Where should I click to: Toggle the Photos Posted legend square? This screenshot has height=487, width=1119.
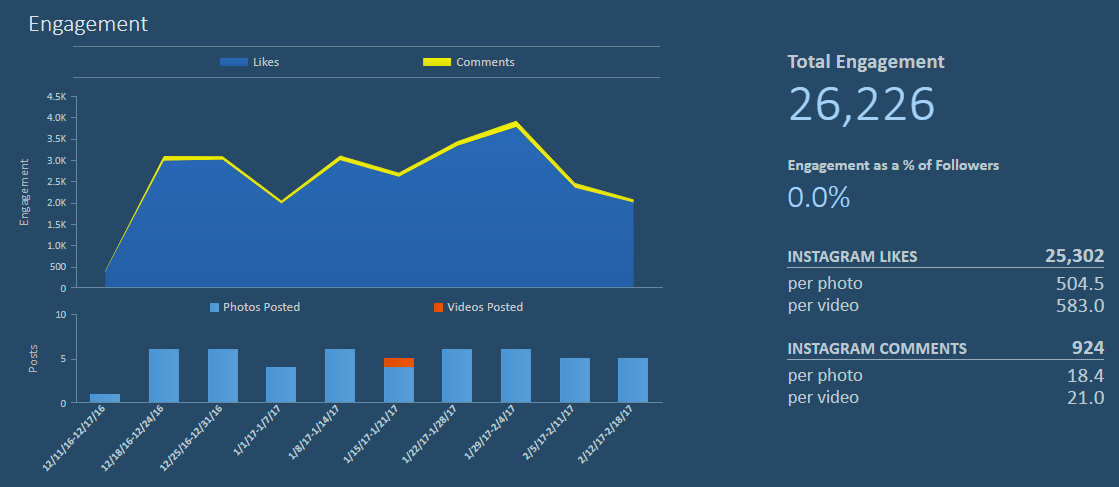point(214,307)
